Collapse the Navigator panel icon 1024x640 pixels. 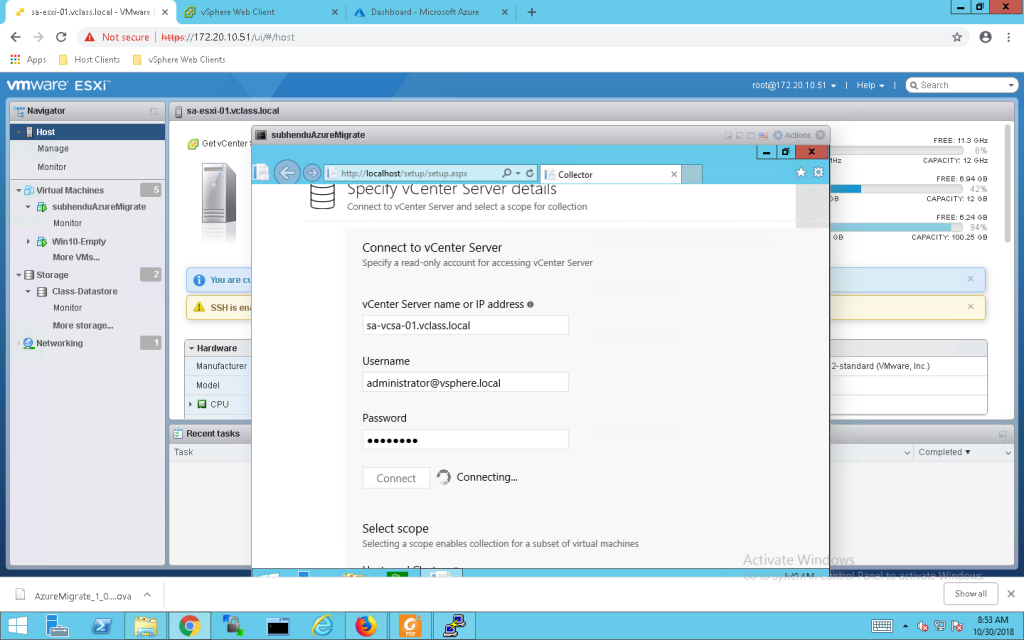click(x=153, y=111)
